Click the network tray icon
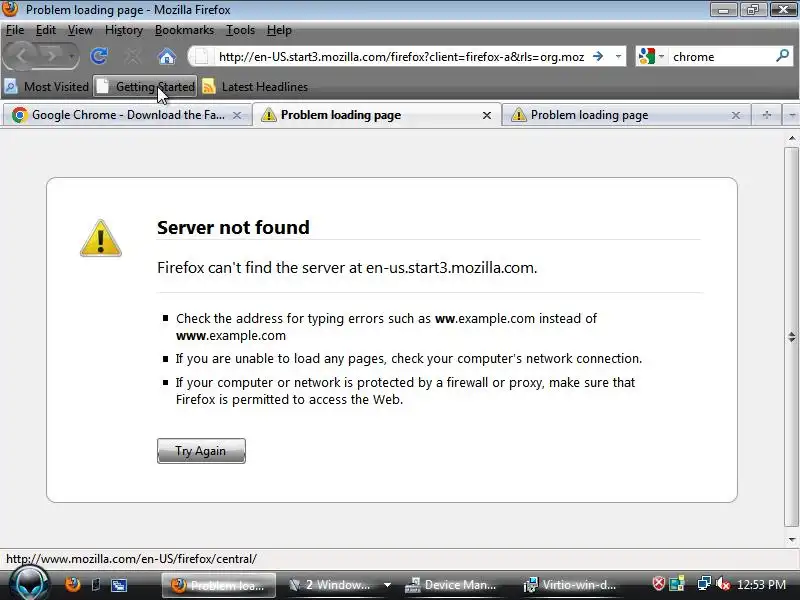This screenshot has height=600, width=800. pos(705,584)
